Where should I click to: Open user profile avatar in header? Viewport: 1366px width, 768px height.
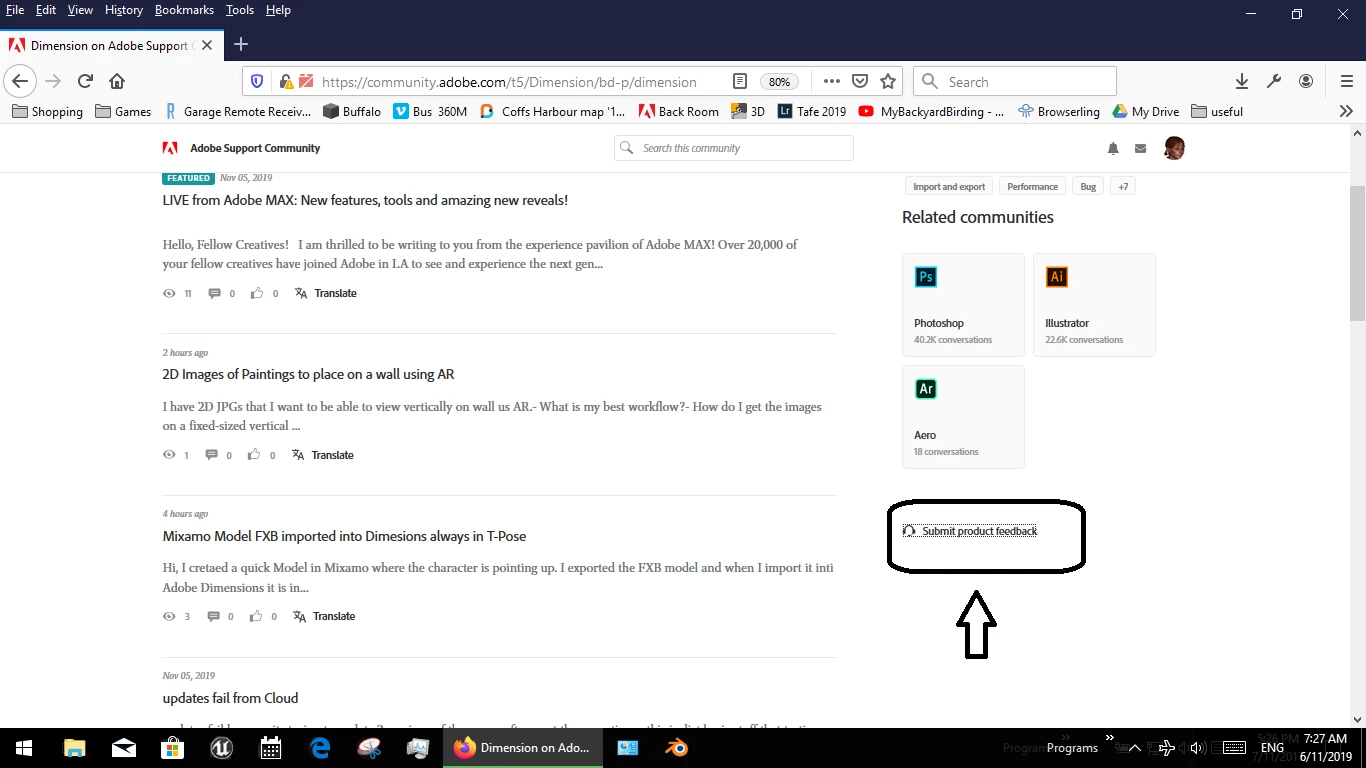tap(1174, 148)
